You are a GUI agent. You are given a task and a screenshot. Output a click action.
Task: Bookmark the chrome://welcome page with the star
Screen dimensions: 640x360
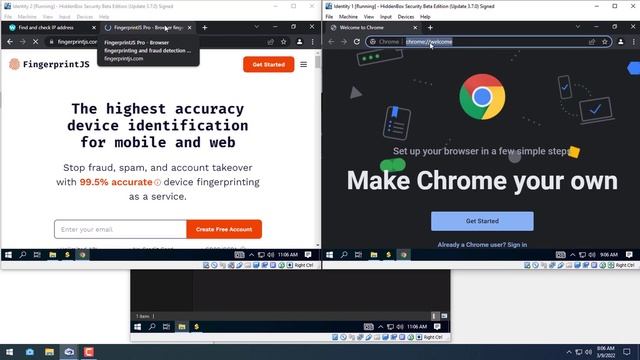point(605,42)
